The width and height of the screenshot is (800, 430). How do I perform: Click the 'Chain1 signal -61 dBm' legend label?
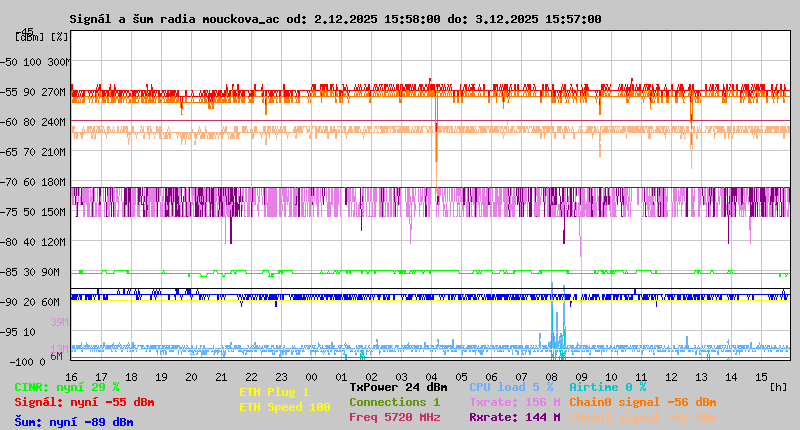643,417
